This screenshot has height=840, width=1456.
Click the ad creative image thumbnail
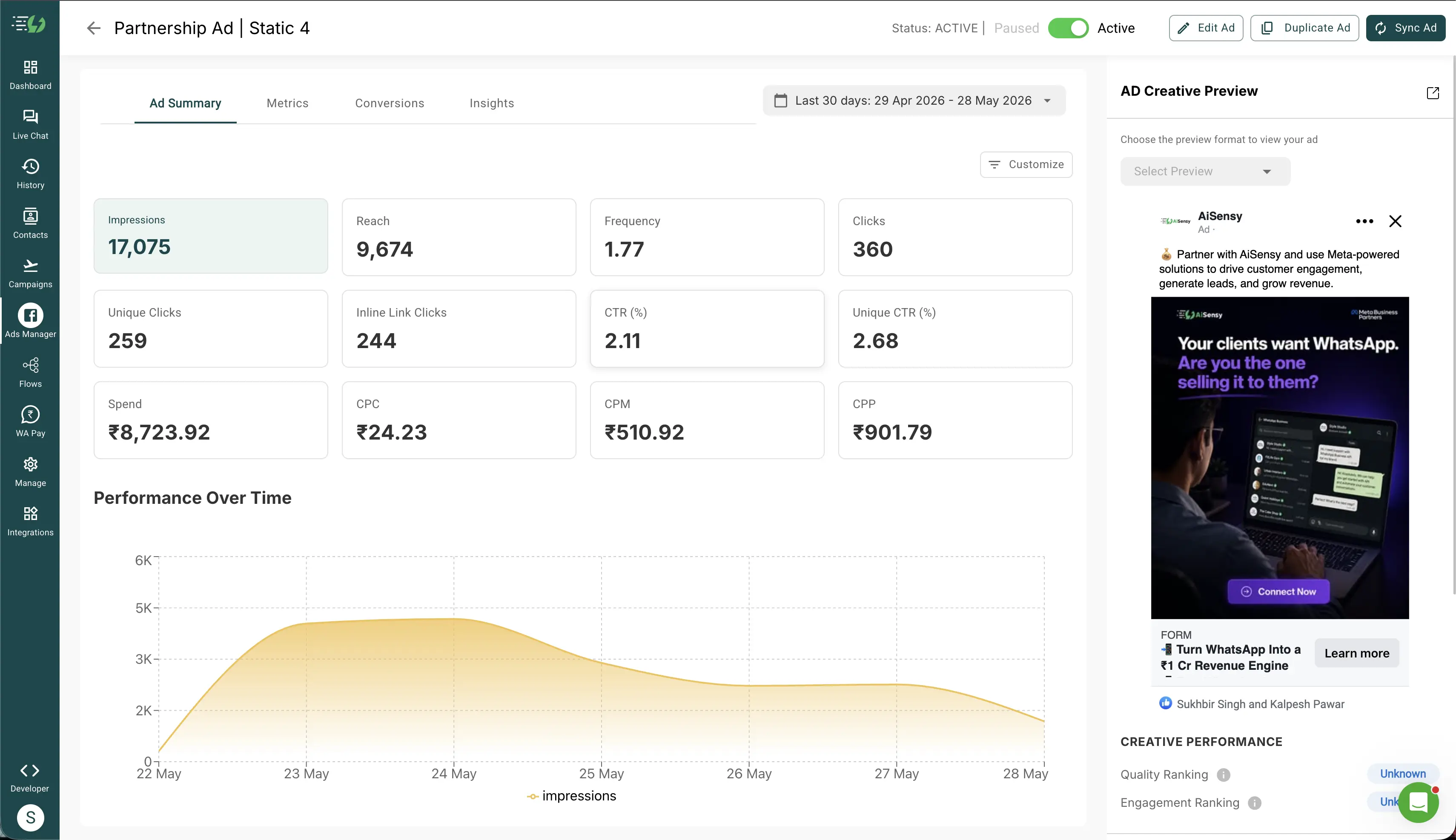click(1279, 457)
